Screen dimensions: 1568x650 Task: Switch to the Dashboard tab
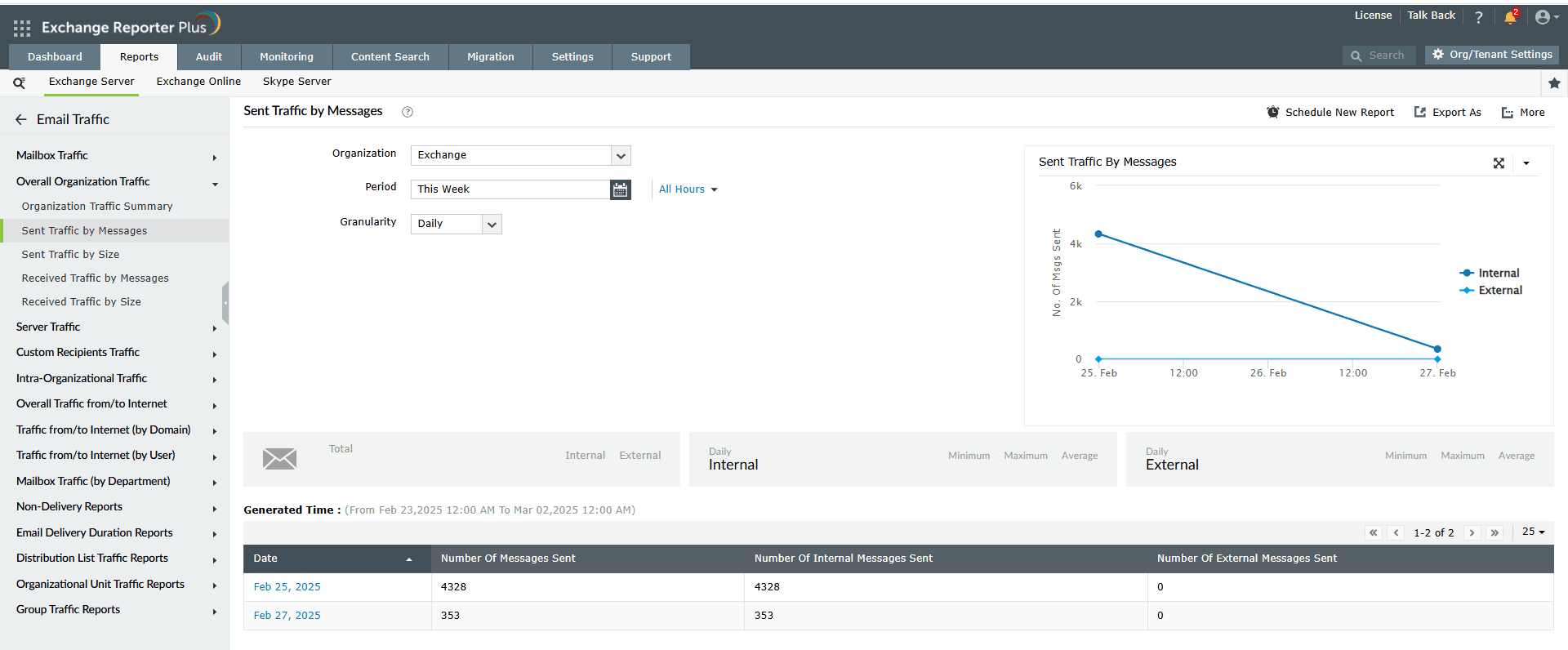click(55, 57)
